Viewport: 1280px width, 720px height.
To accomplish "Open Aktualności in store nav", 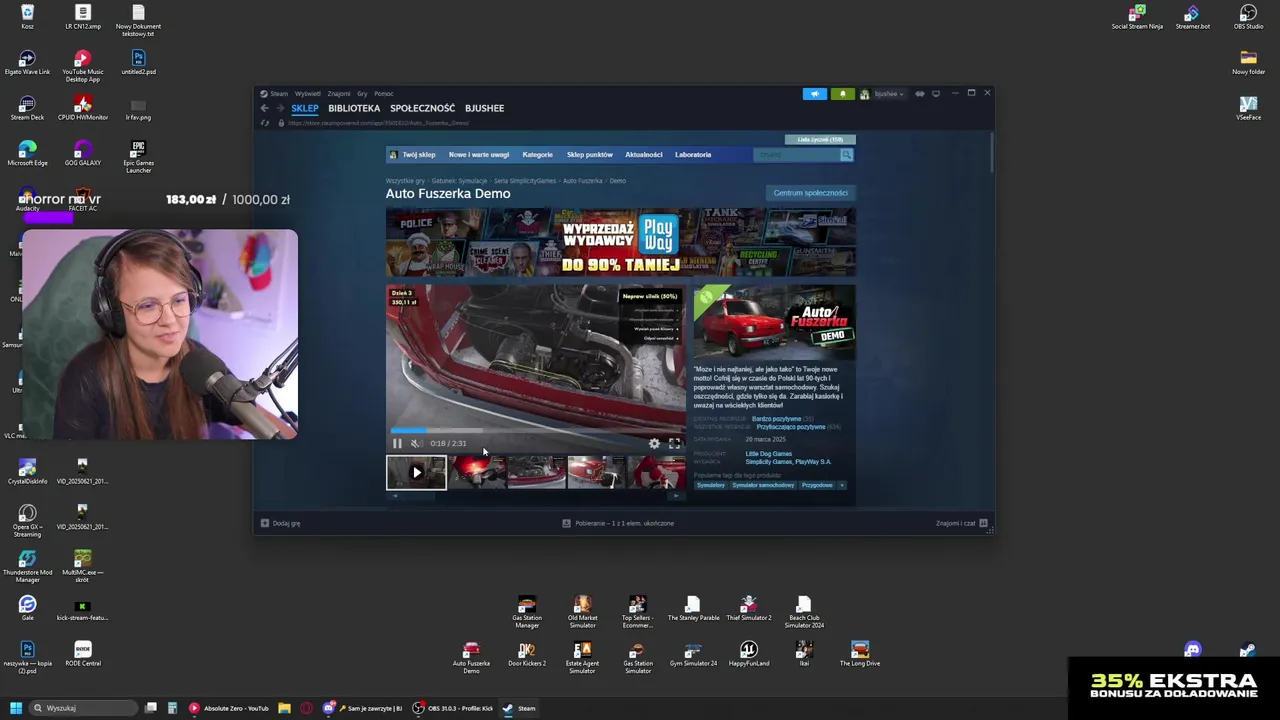I will (x=644, y=155).
